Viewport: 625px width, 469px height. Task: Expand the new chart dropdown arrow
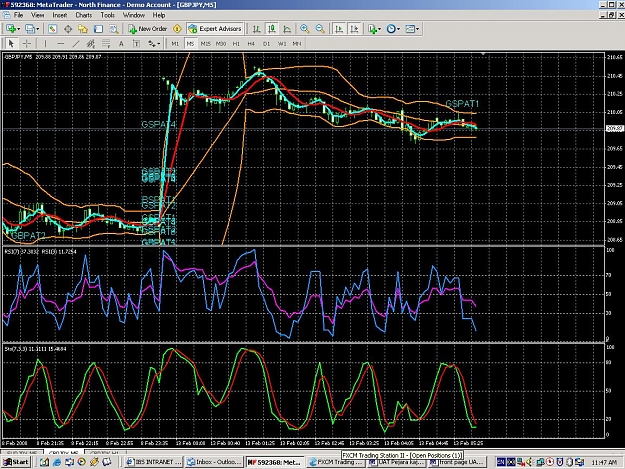pyautogui.click(x=19, y=29)
